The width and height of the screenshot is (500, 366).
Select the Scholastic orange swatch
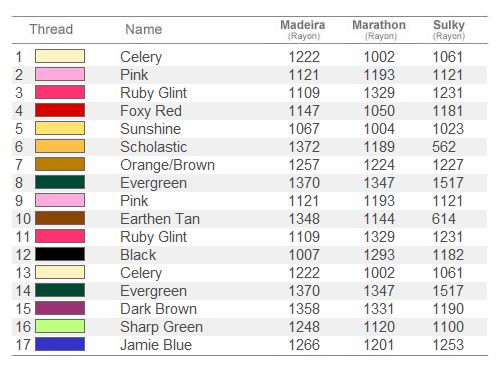click(x=60, y=146)
